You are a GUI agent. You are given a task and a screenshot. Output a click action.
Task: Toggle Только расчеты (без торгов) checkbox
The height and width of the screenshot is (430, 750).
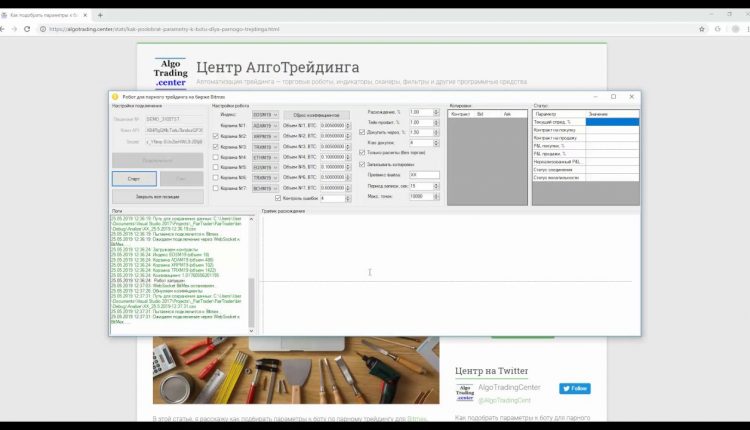click(362, 153)
